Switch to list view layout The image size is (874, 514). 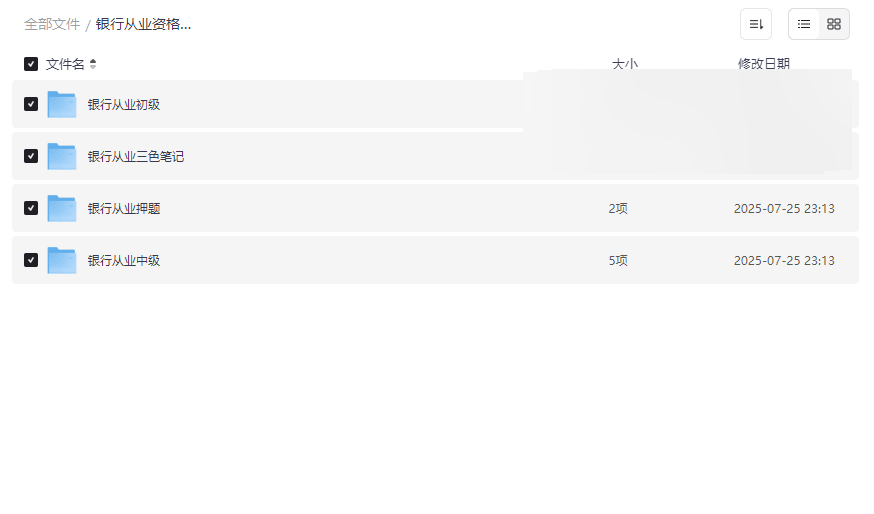[804, 24]
